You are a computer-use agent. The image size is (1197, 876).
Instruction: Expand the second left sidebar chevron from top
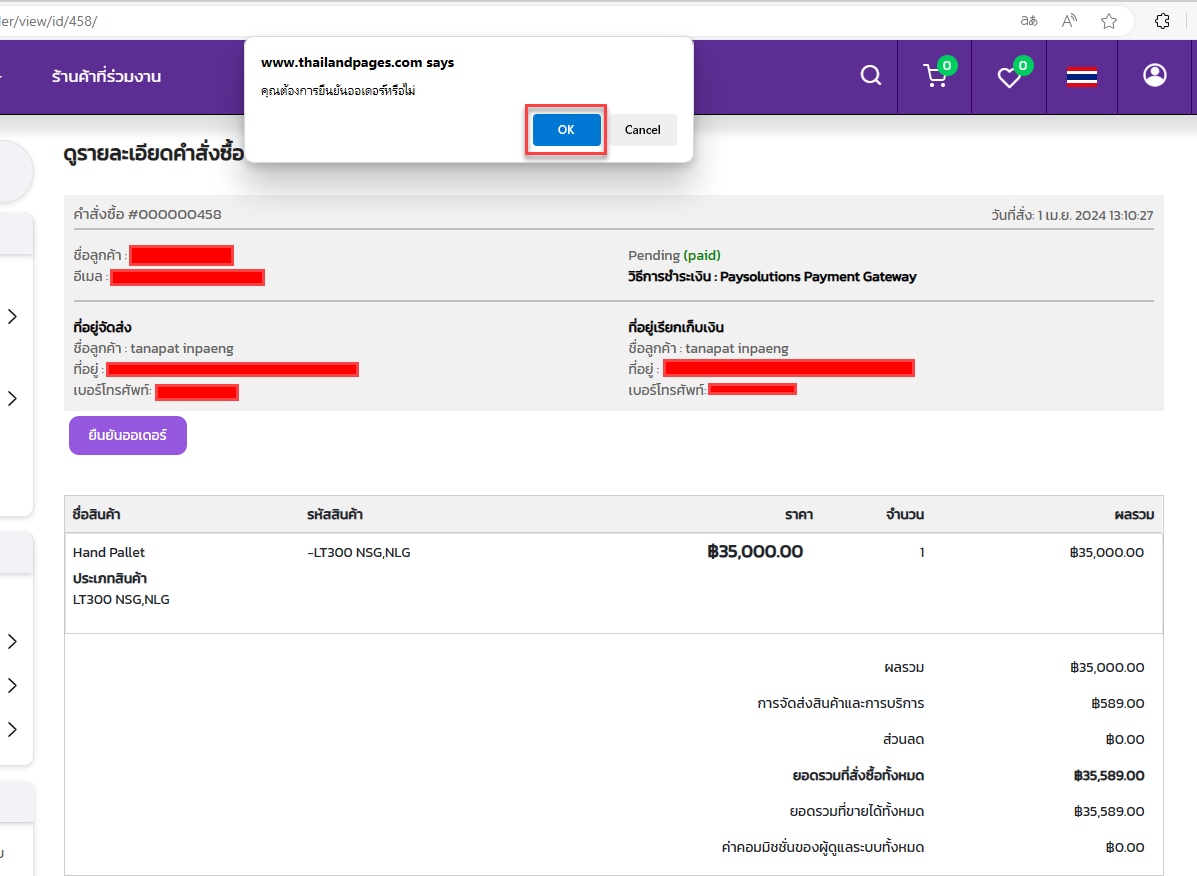[12, 398]
